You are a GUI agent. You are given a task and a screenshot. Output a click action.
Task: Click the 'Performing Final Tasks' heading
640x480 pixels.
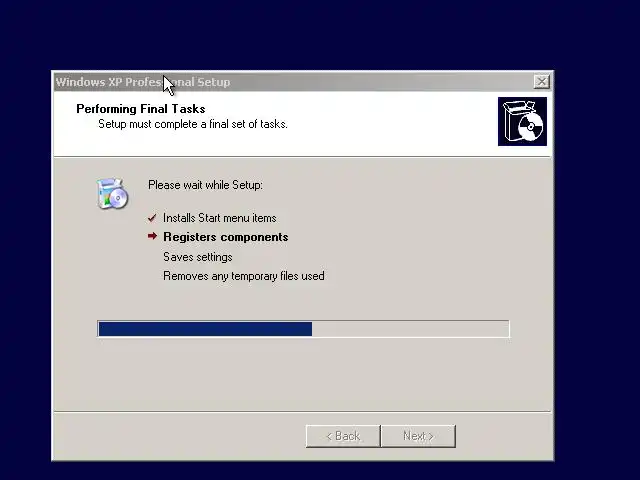[141, 109]
